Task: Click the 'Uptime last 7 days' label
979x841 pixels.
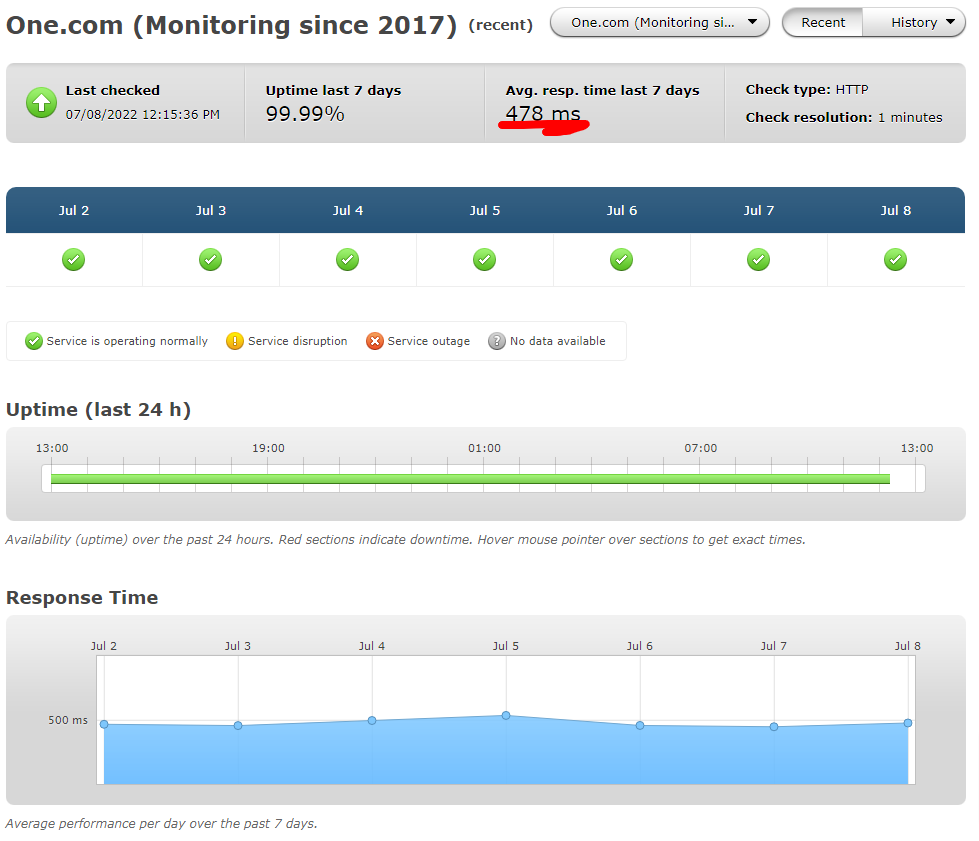Action: [x=333, y=91]
